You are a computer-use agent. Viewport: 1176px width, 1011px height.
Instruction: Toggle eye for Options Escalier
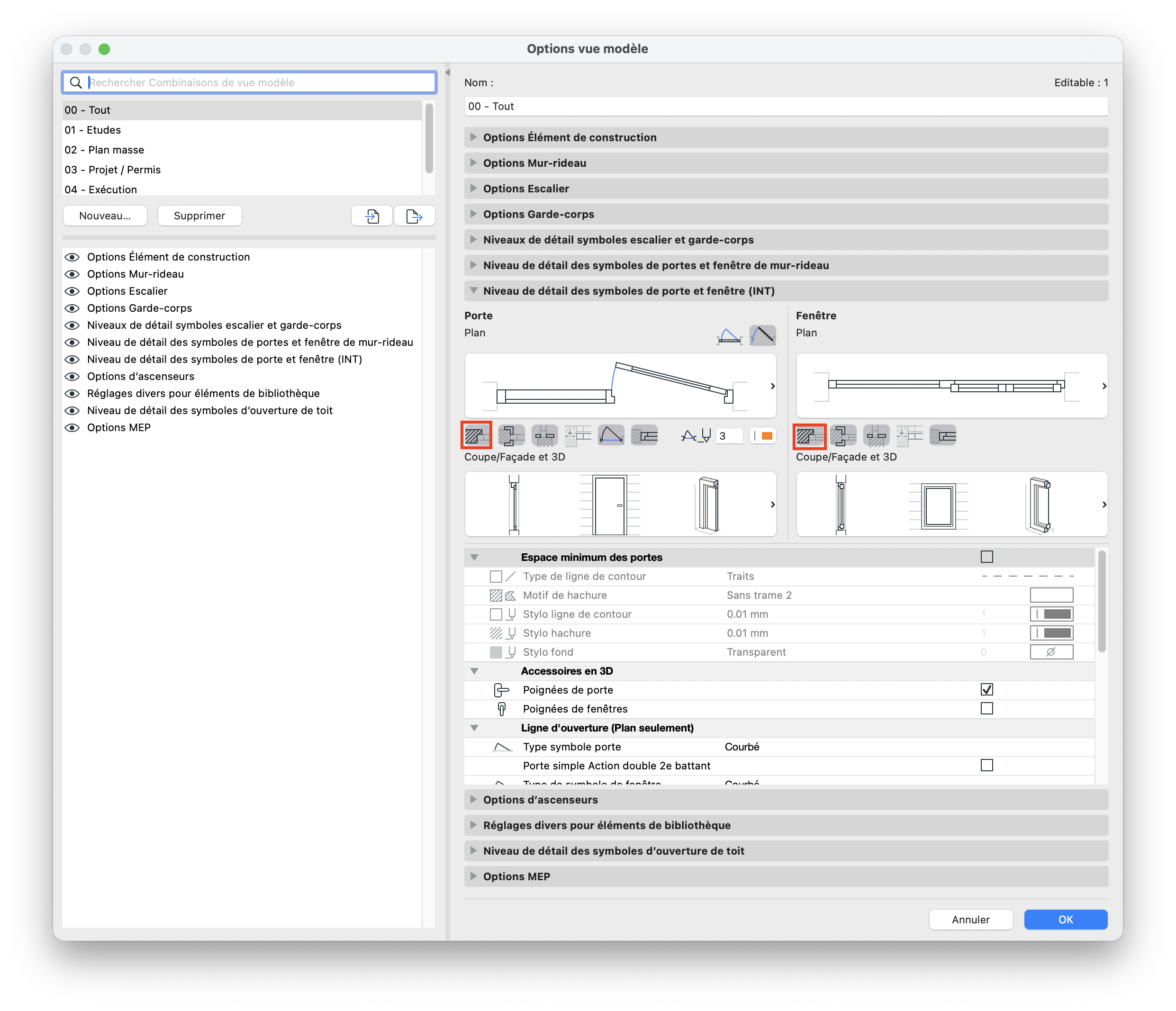[72, 291]
